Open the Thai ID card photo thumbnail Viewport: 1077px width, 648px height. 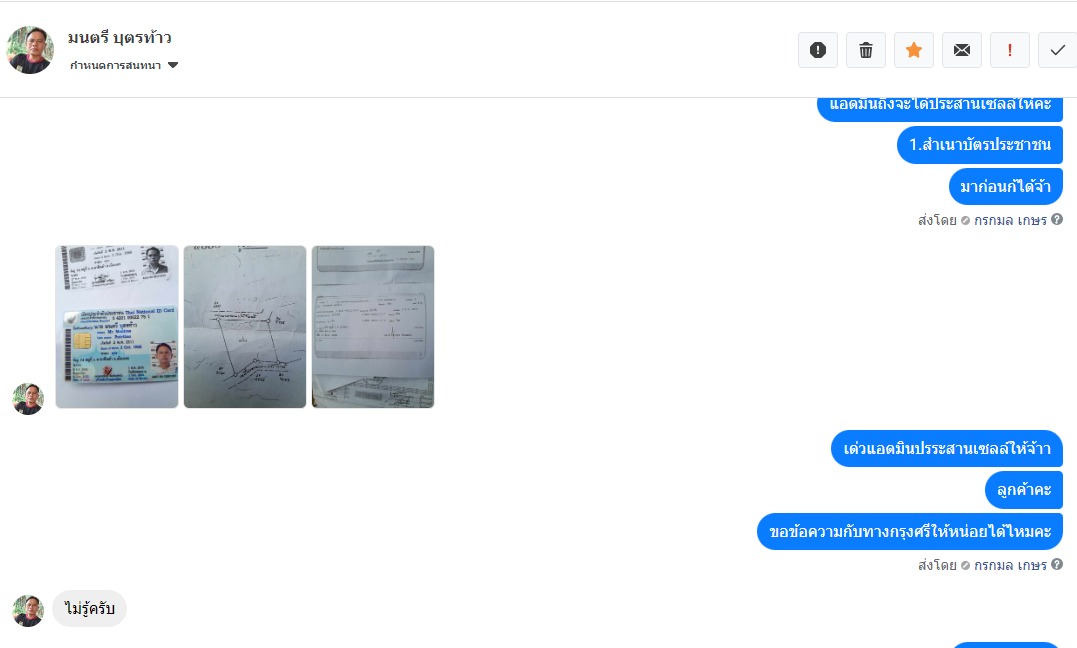[117, 326]
